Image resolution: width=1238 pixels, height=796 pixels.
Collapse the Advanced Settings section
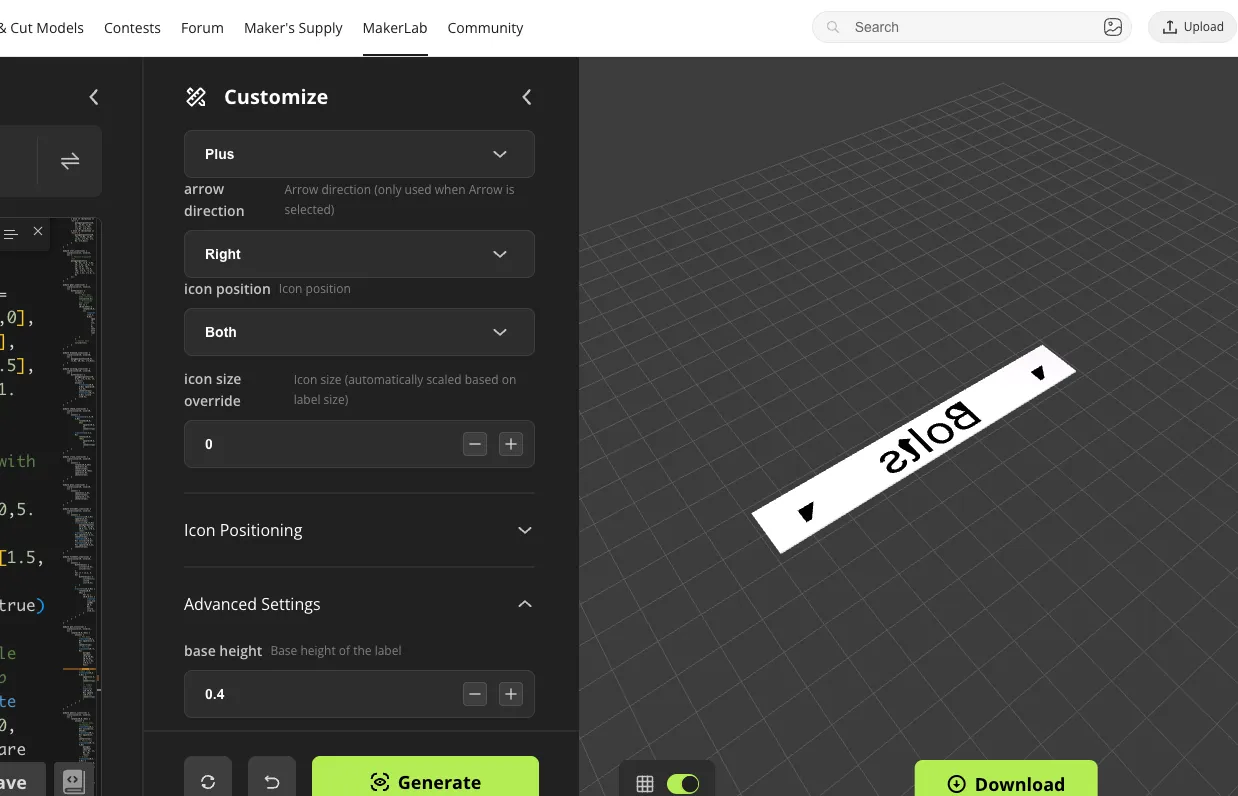click(359, 604)
